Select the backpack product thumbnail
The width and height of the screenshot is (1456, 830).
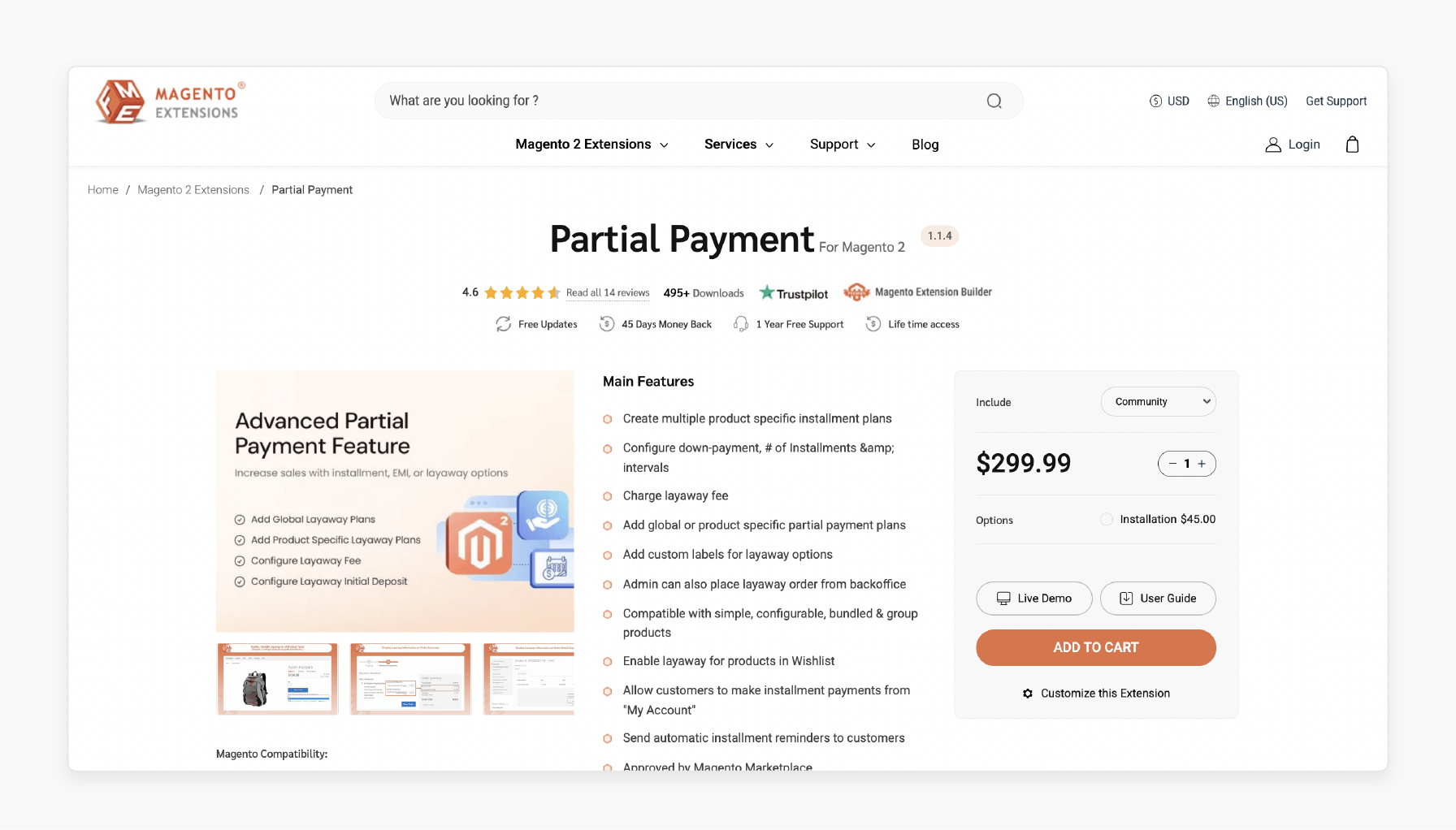(x=278, y=679)
